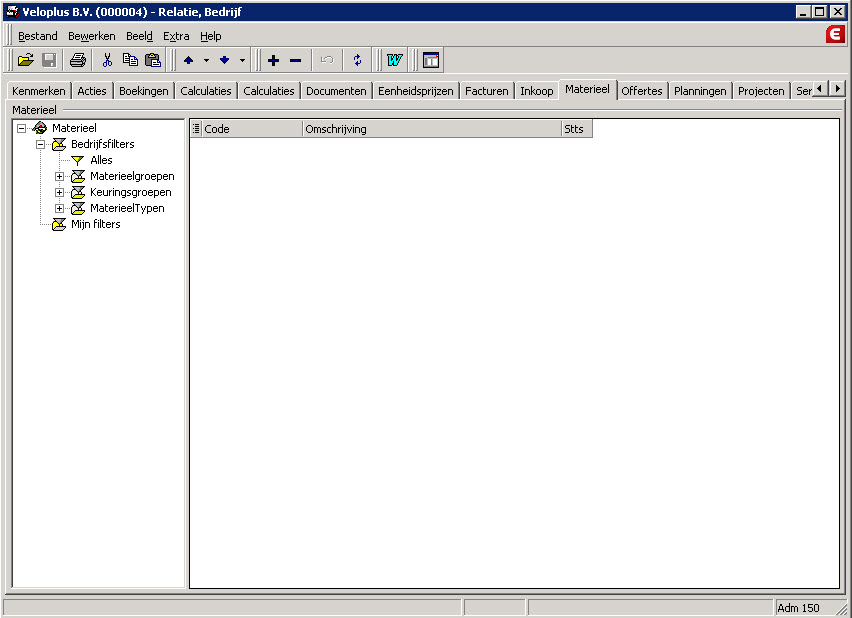The image size is (852, 618).
Task: Click the yellow funnel Alles icon
Action: [x=78, y=160]
